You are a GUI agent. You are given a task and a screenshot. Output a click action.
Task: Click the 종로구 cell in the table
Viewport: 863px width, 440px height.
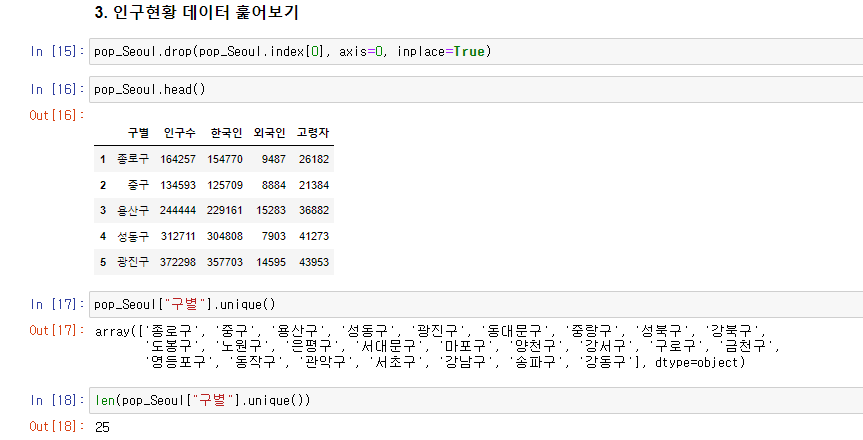point(133,159)
